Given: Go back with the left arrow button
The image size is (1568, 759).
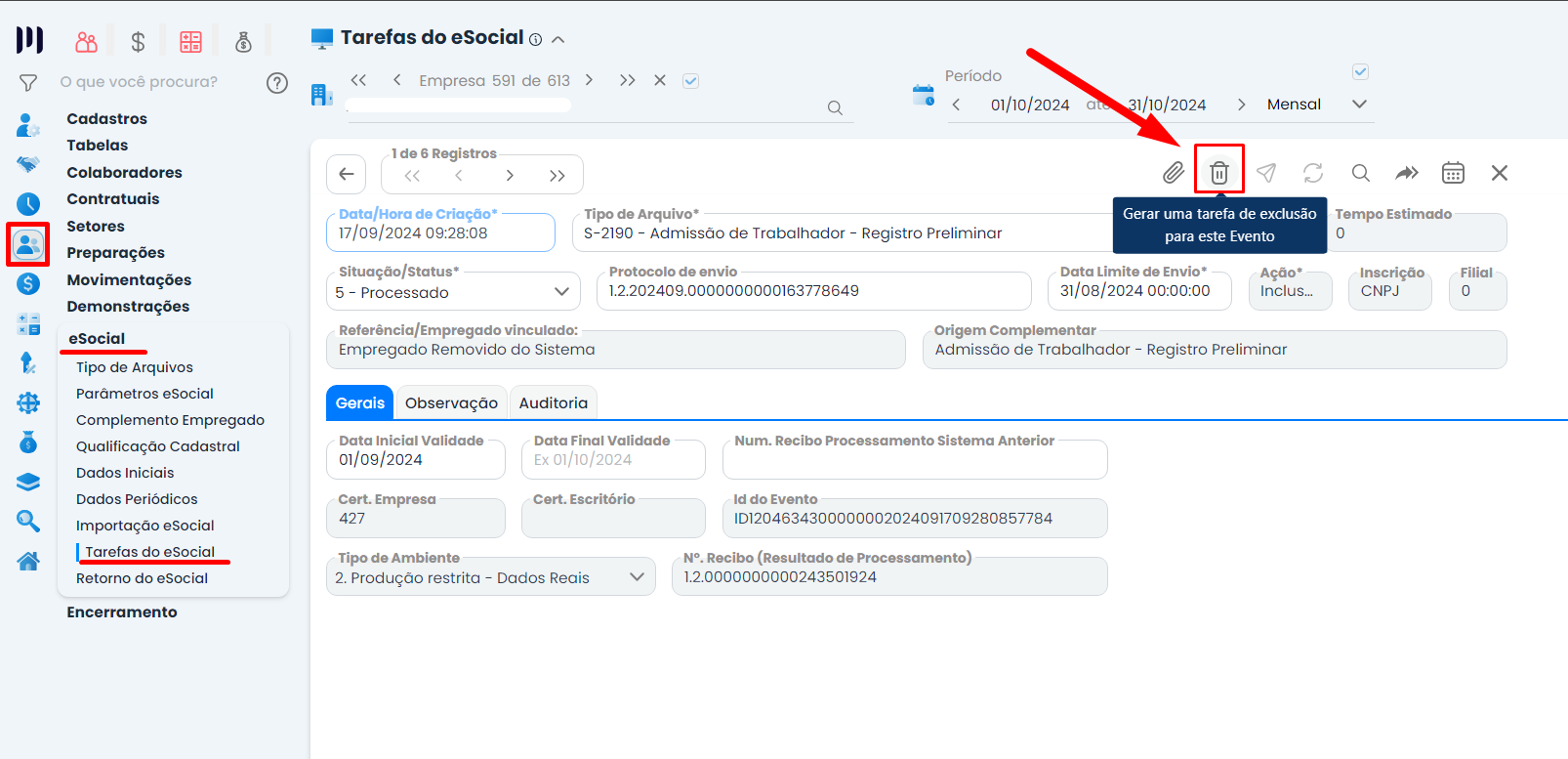Looking at the screenshot, I should coord(347,174).
